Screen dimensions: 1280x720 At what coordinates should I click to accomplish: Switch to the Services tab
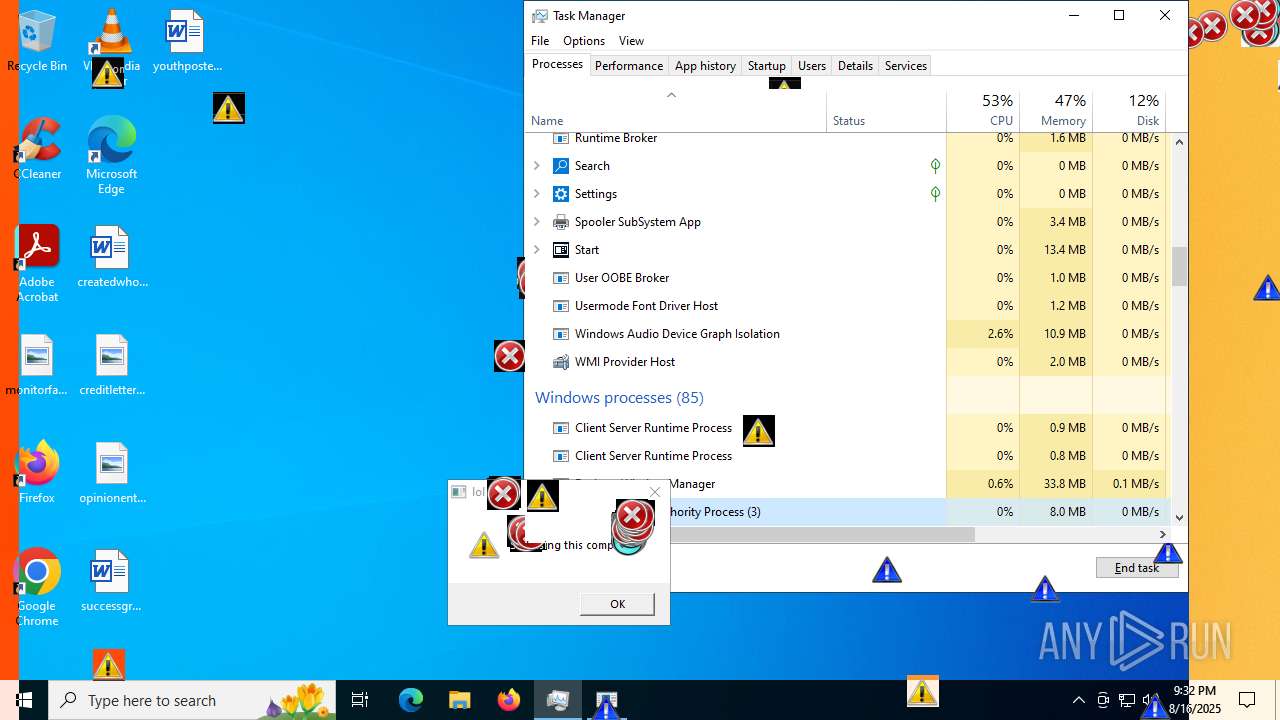(x=906, y=66)
